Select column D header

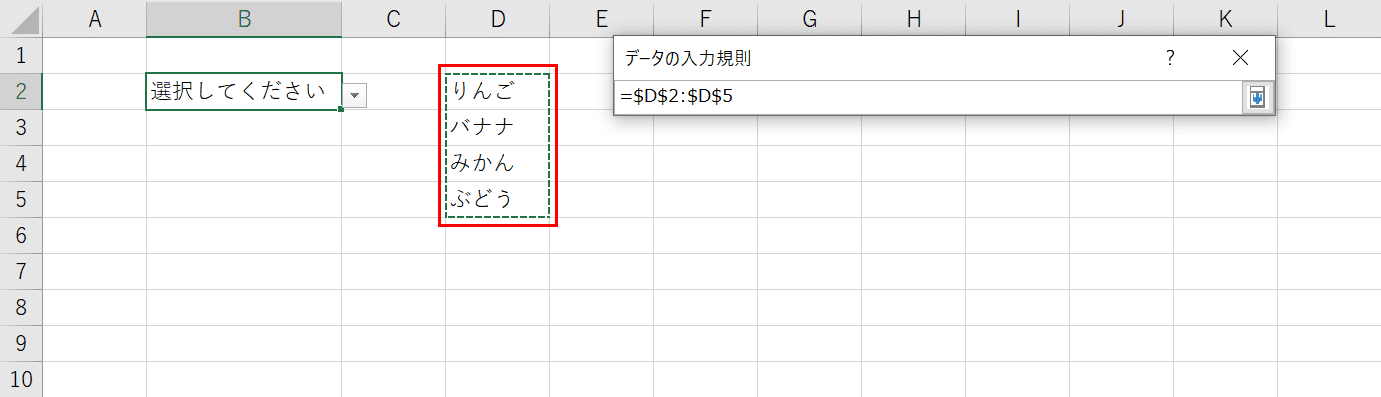coord(498,18)
